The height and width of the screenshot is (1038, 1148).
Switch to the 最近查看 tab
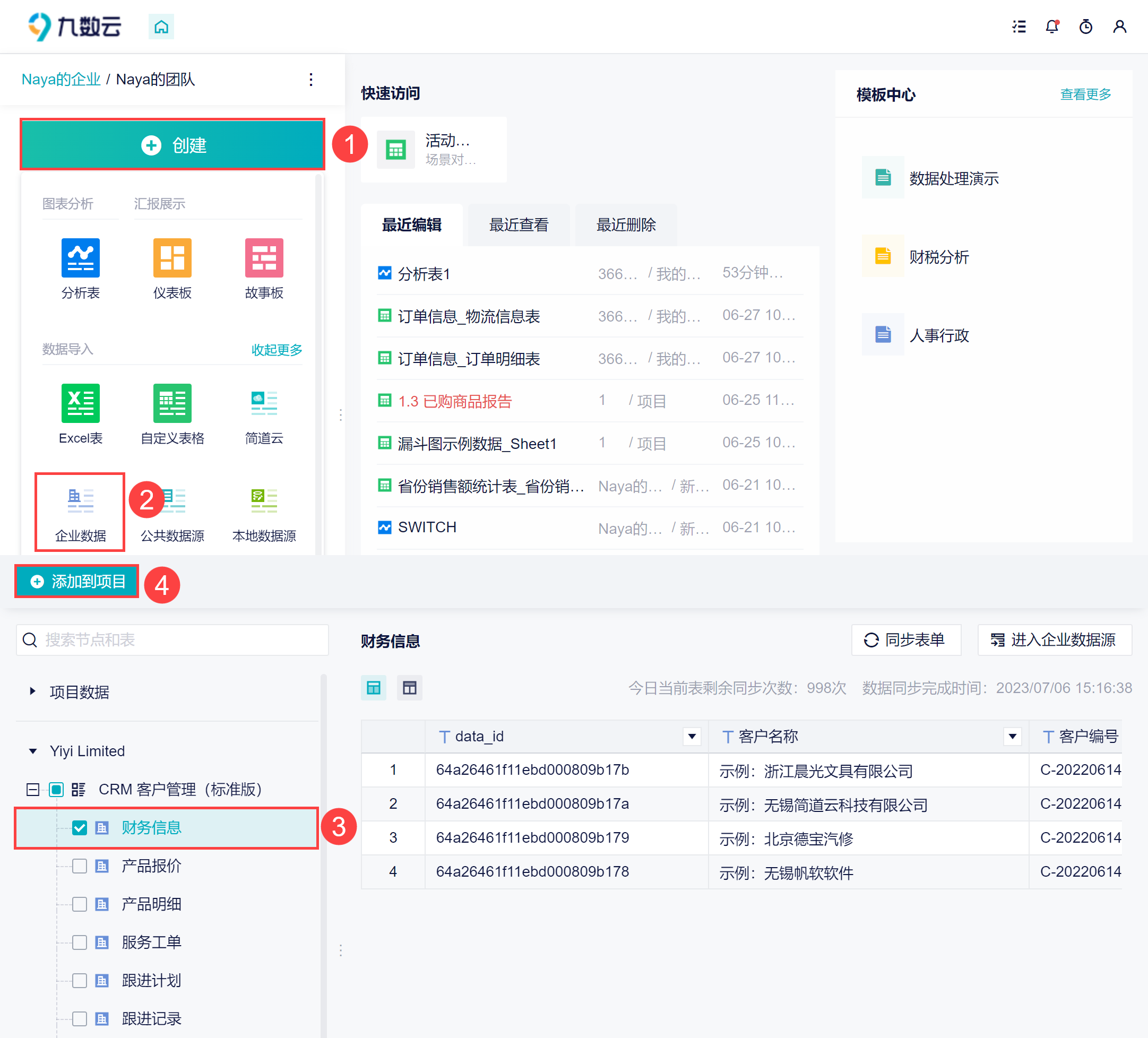point(518,225)
